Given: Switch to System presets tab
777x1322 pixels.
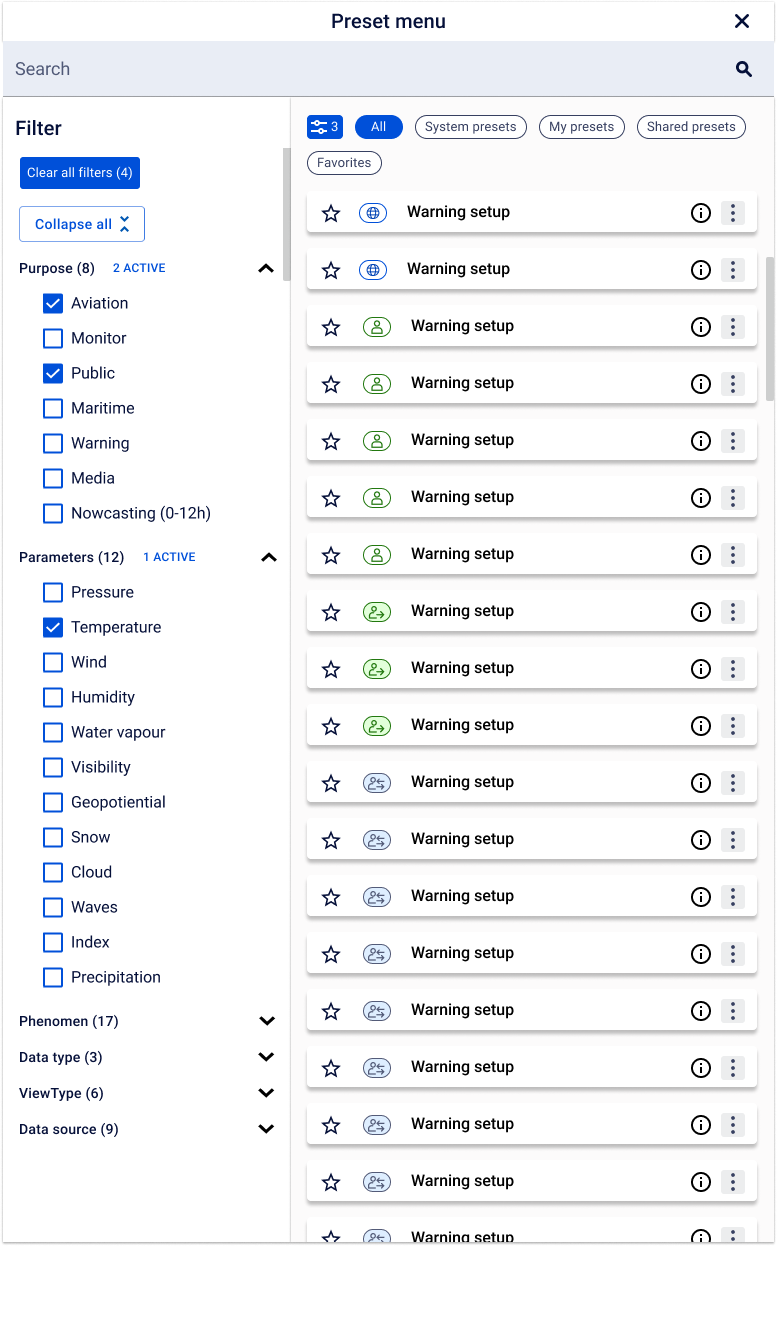Looking at the screenshot, I should tap(471, 127).
